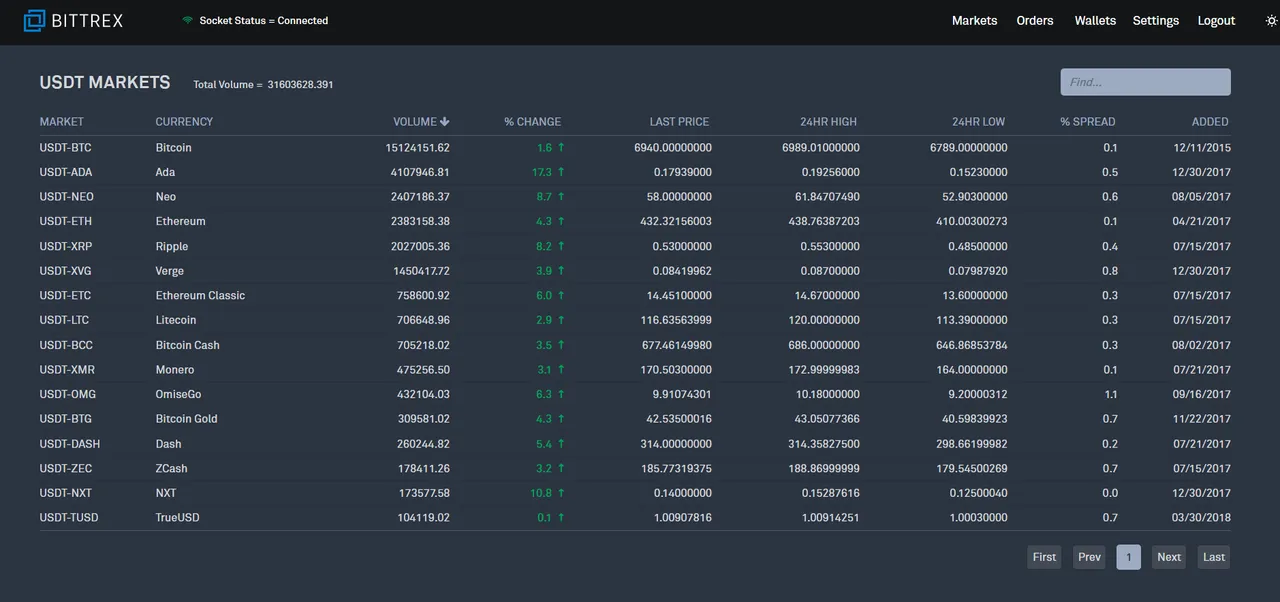Screen dimensions: 1280x602
Task: Open the USDT-NXT market
Action: [x=66, y=493]
